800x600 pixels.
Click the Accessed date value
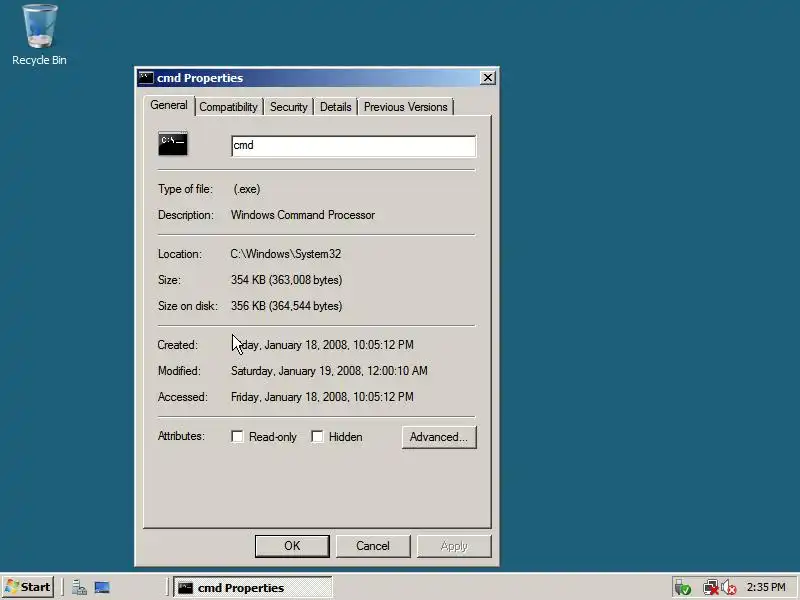click(322, 397)
